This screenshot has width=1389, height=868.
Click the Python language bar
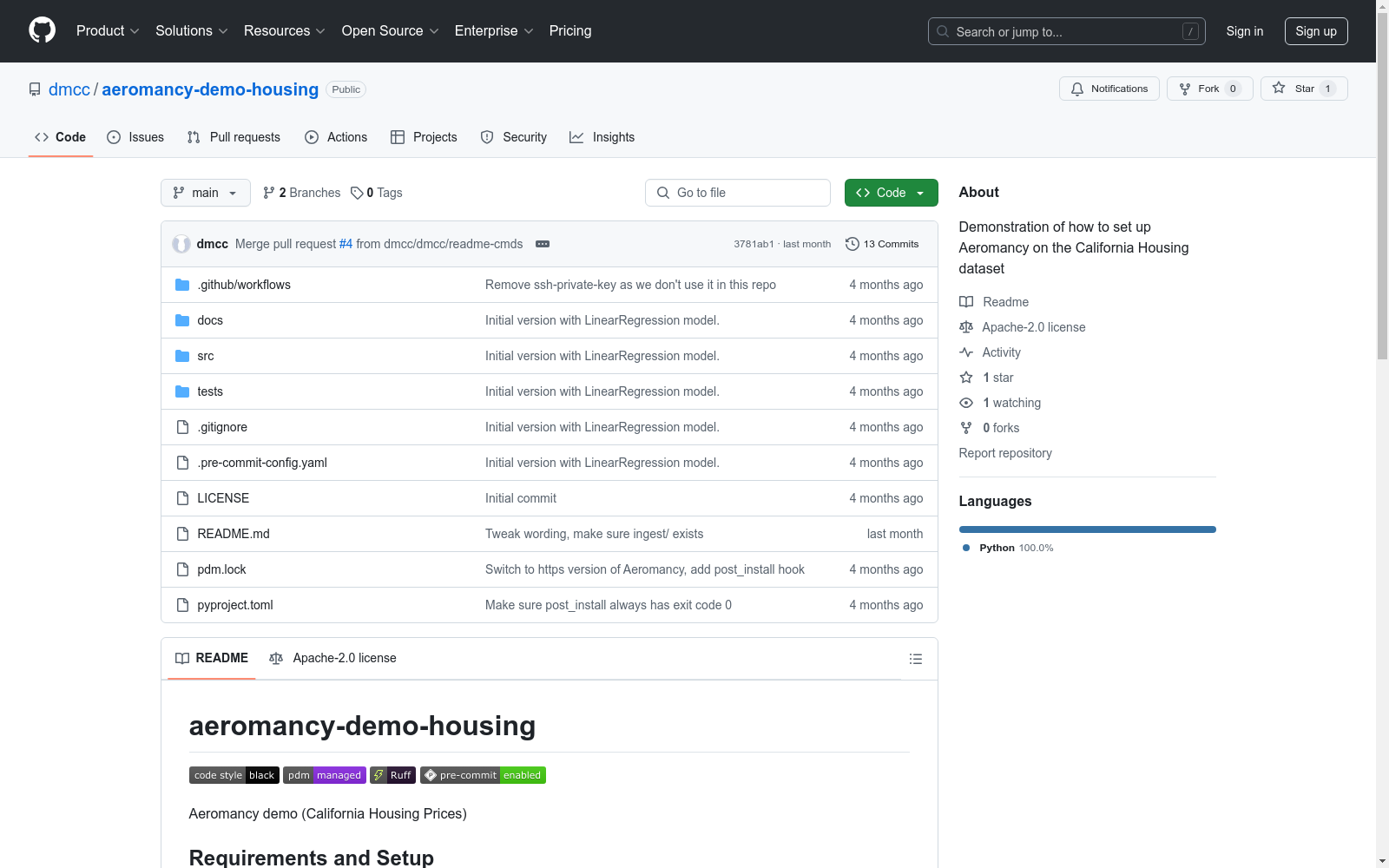click(1088, 529)
